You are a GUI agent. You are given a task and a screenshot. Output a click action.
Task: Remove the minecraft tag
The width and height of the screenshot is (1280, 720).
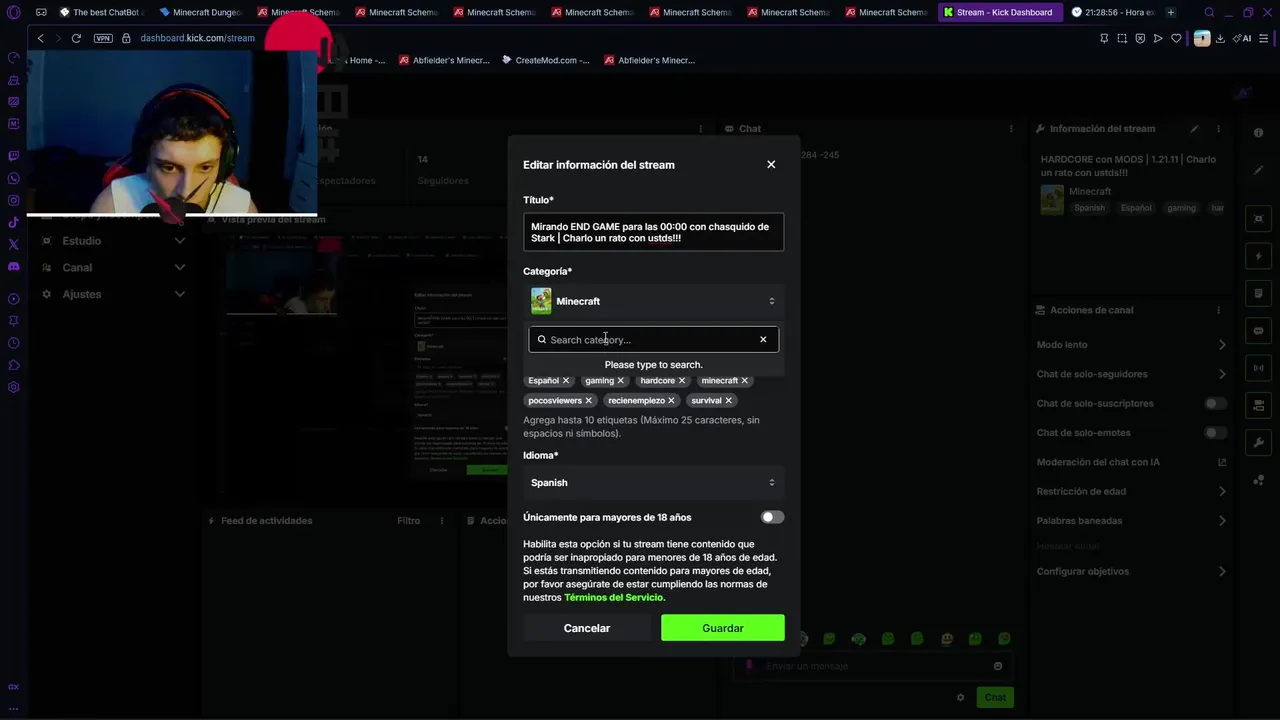tap(745, 380)
